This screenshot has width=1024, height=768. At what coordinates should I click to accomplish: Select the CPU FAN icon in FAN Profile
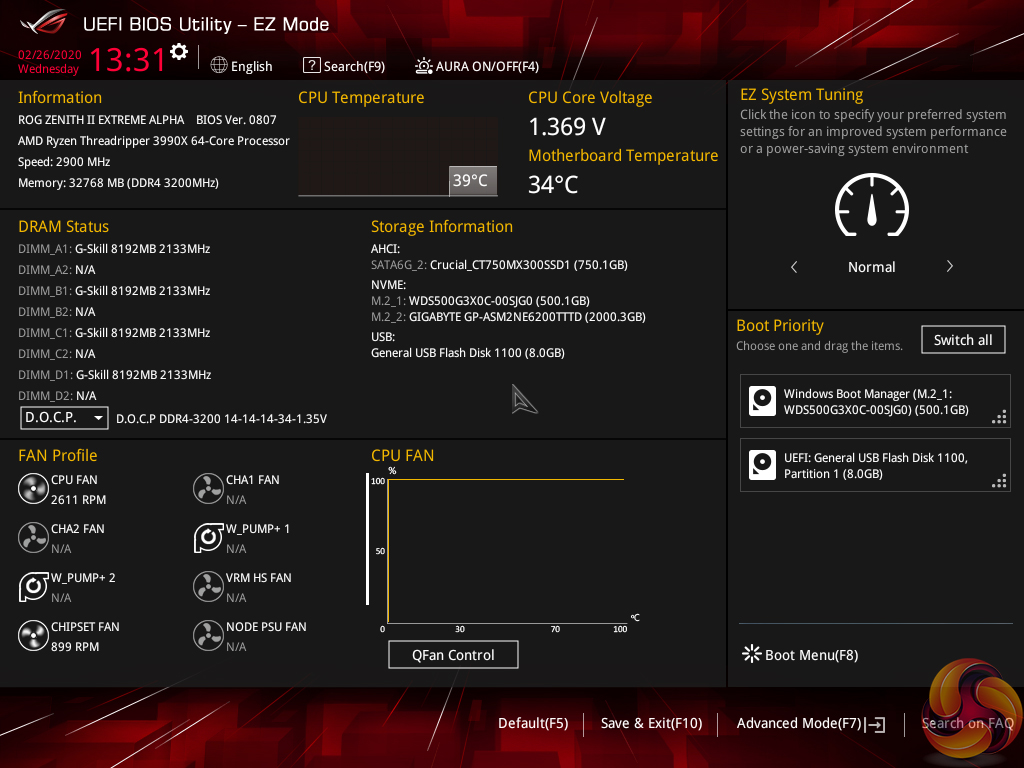(33, 488)
